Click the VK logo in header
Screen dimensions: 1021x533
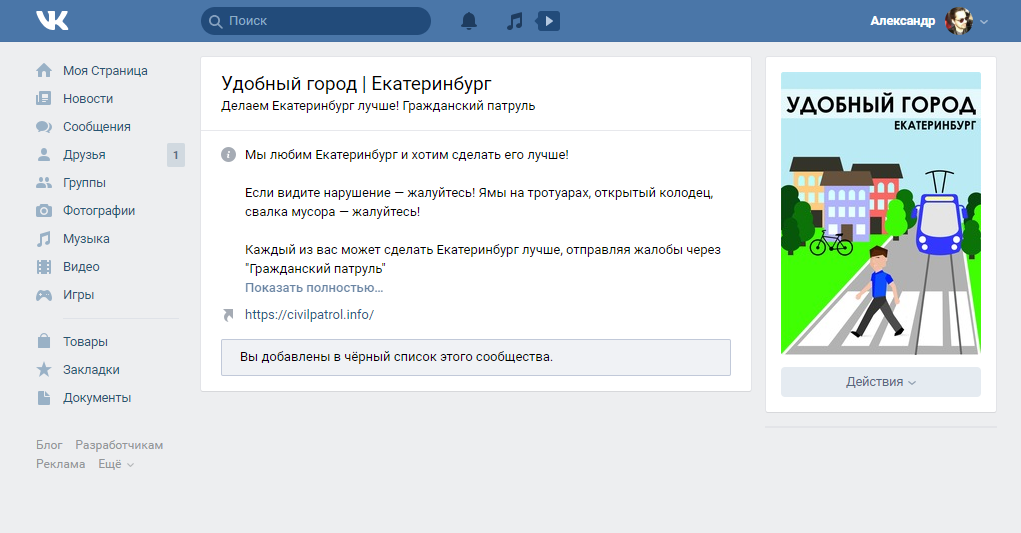tap(52, 21)
